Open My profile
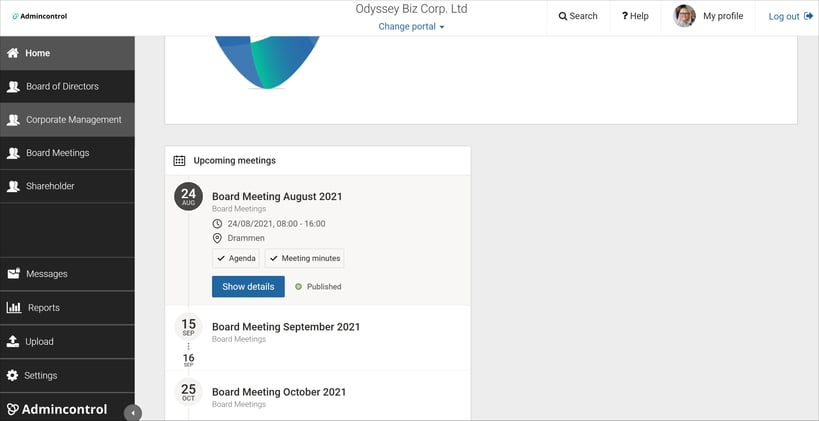The image size is (819, 421). 723,16
